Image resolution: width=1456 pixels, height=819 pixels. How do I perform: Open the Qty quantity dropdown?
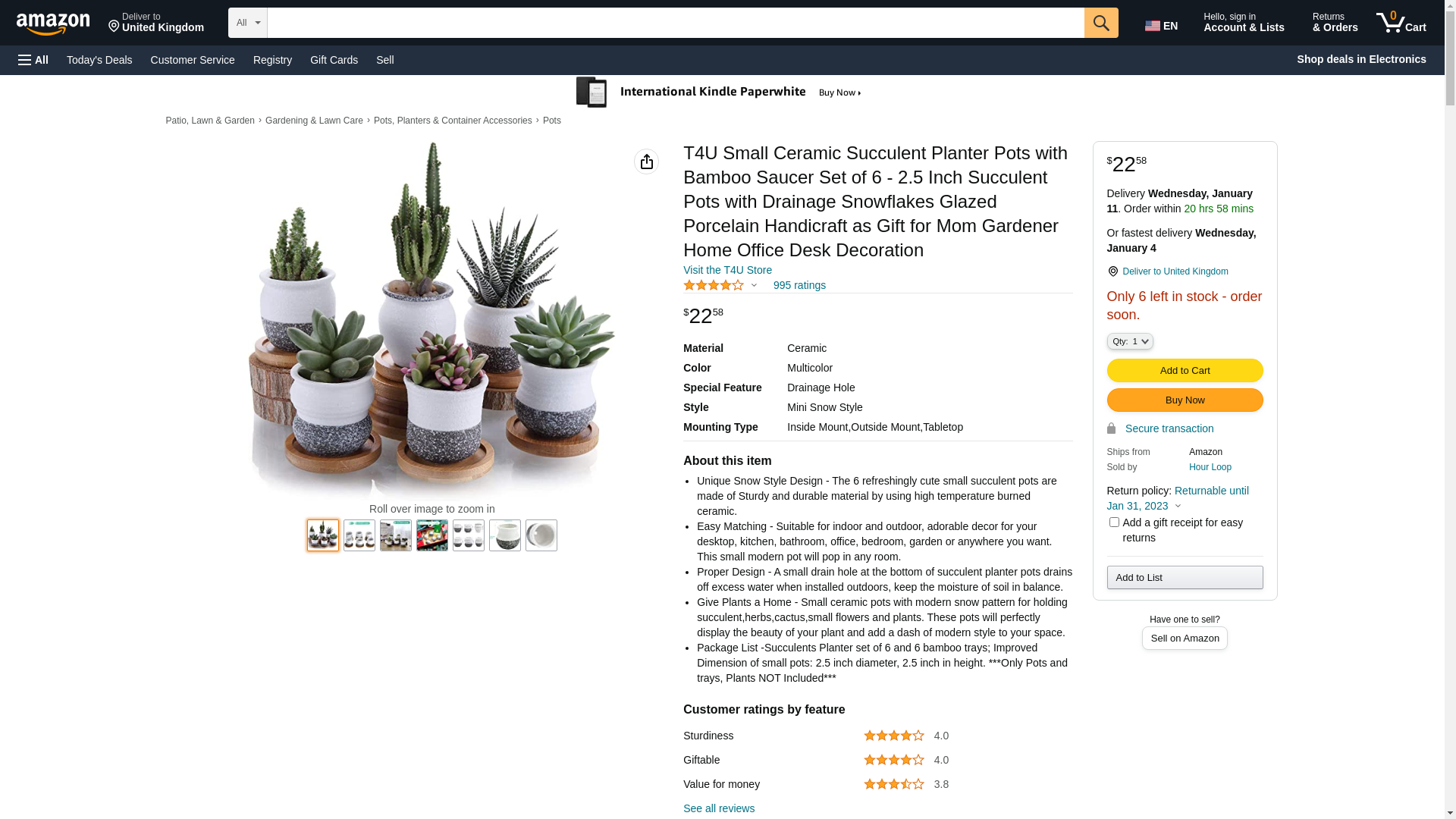tap(1130, 341)
